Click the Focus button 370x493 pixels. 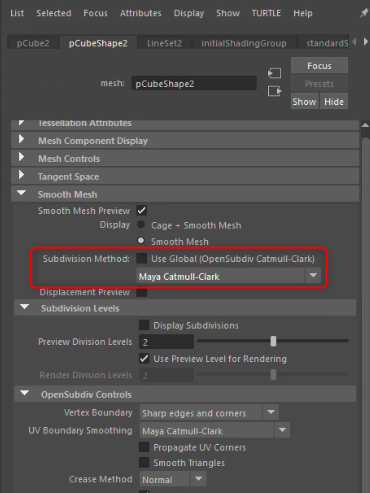[319, 66]
